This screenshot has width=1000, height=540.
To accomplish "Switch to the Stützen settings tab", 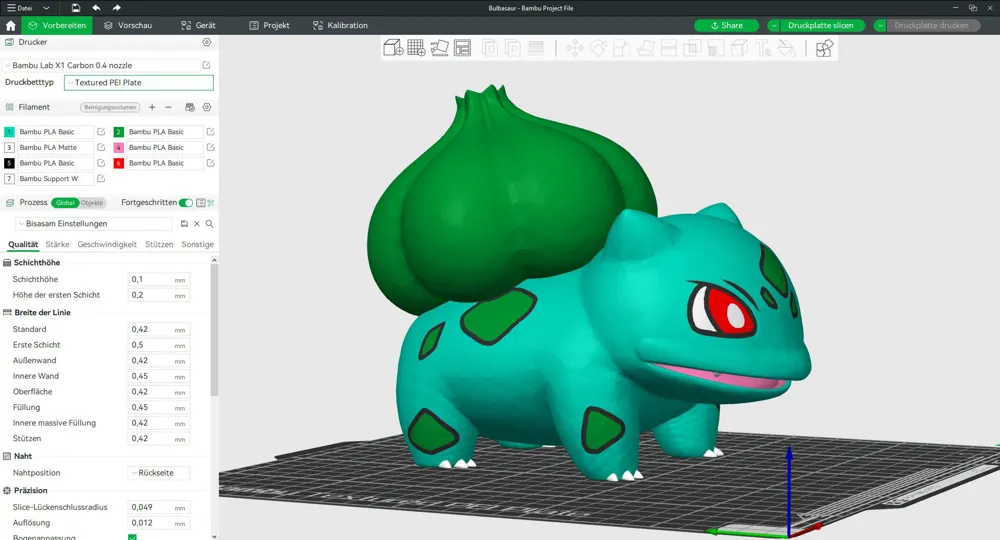I will pyautogui.click(x=159, y=244).
